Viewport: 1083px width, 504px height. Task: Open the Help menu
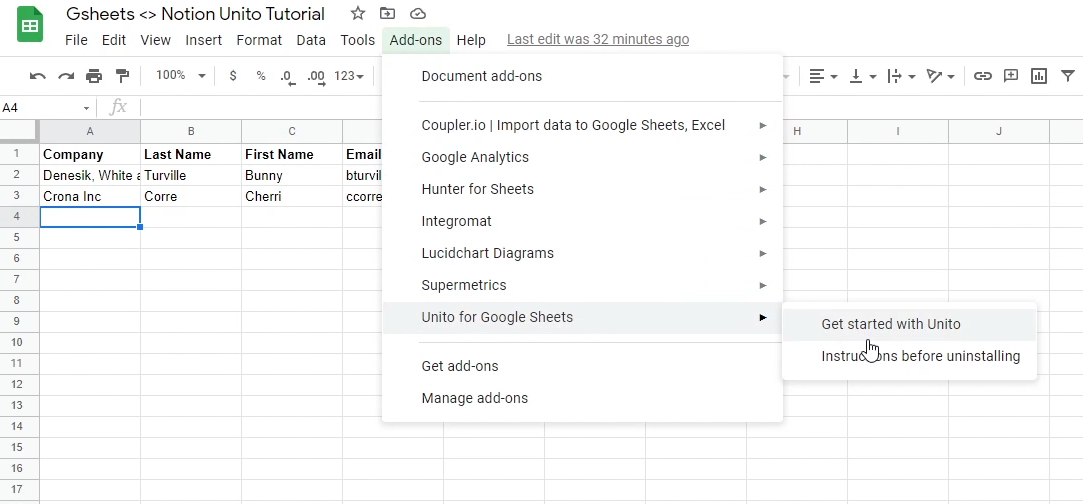click(471, 40)
